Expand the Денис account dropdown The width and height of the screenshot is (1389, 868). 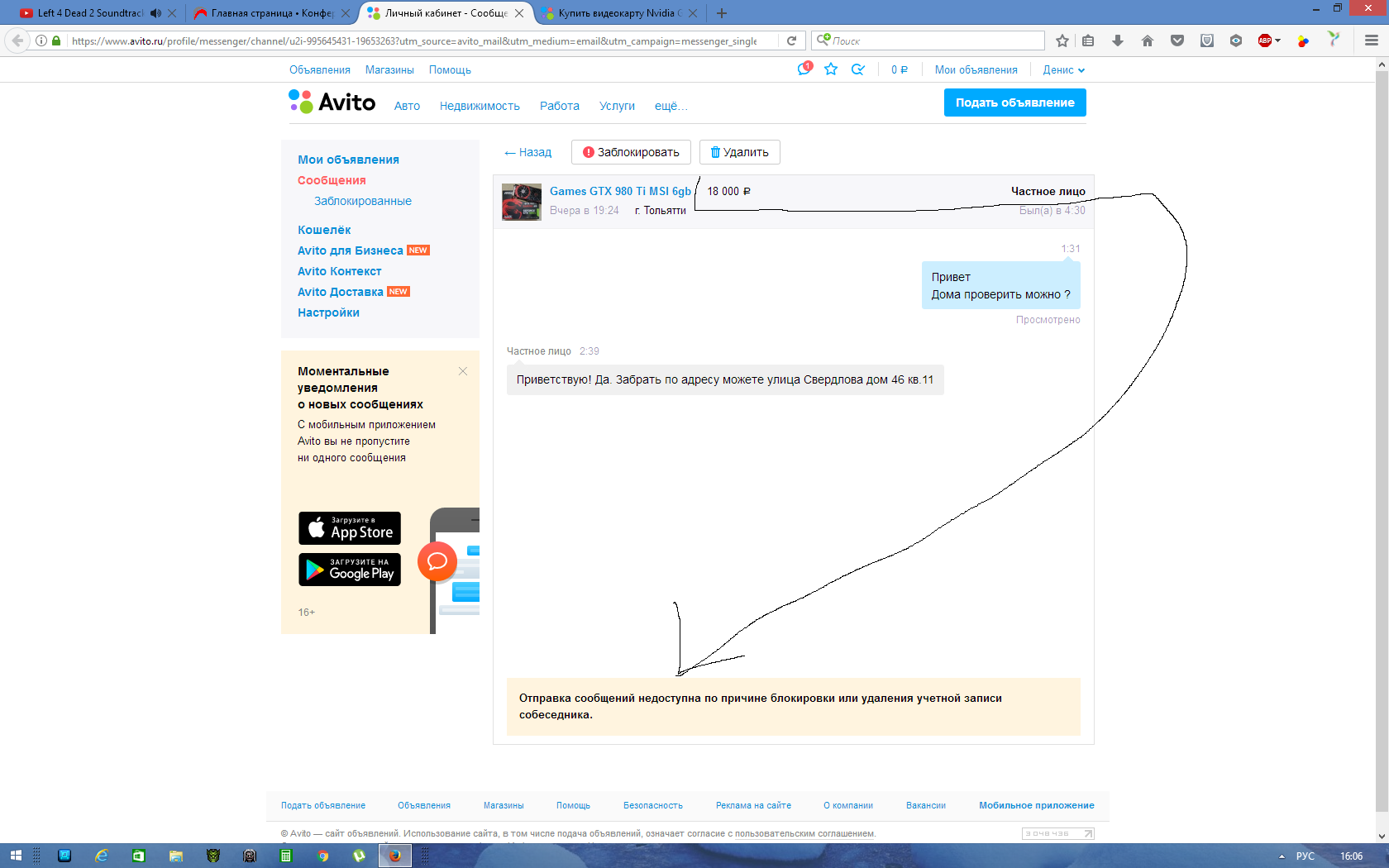coord(1063,70)
